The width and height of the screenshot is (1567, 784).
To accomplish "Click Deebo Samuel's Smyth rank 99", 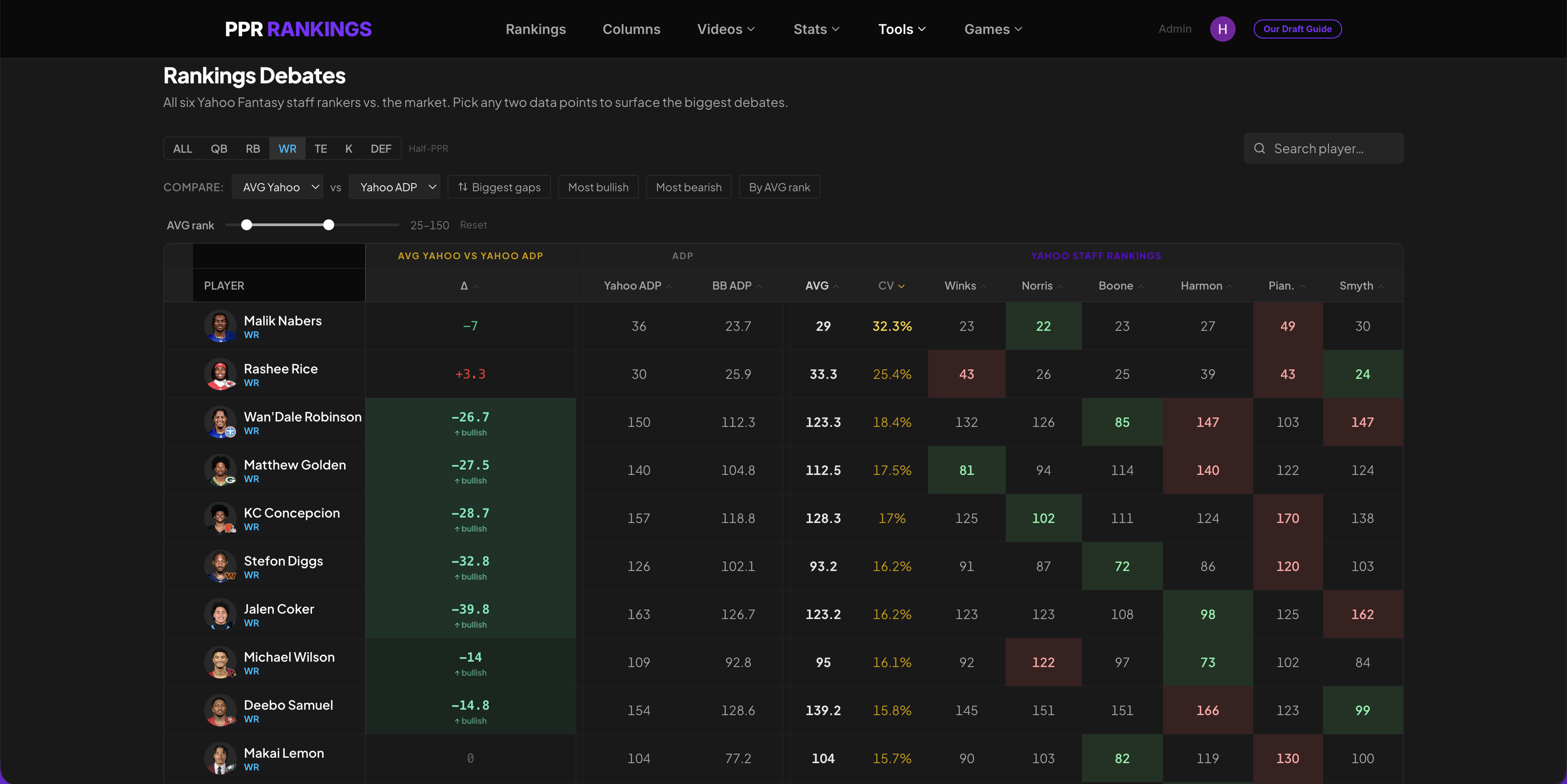I will [1363, 711].
